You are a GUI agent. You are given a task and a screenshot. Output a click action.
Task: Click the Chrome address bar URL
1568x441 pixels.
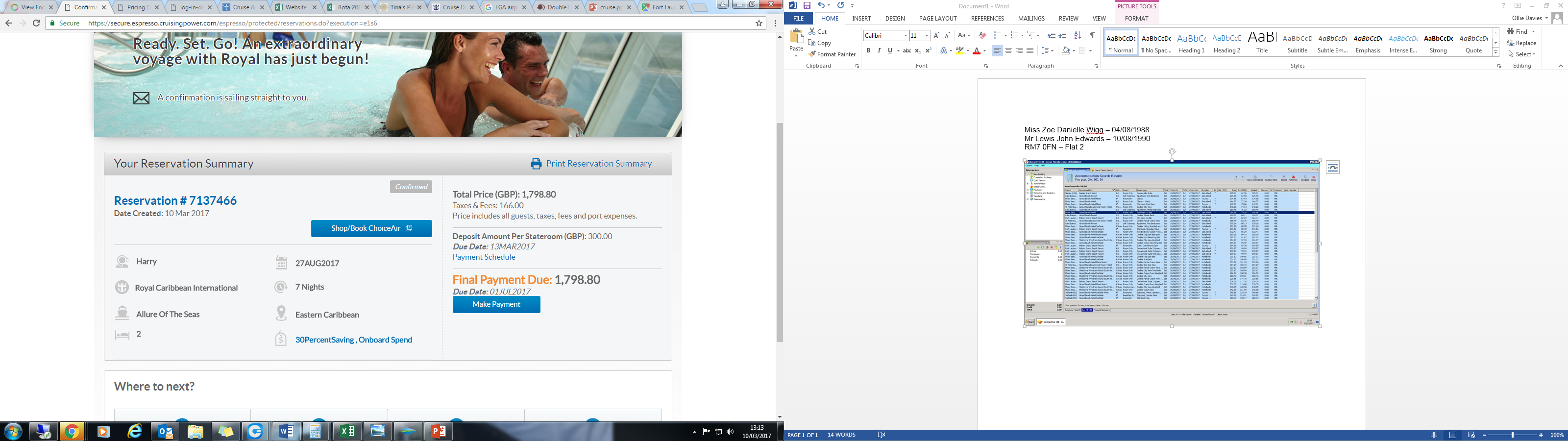coord(233,23)
